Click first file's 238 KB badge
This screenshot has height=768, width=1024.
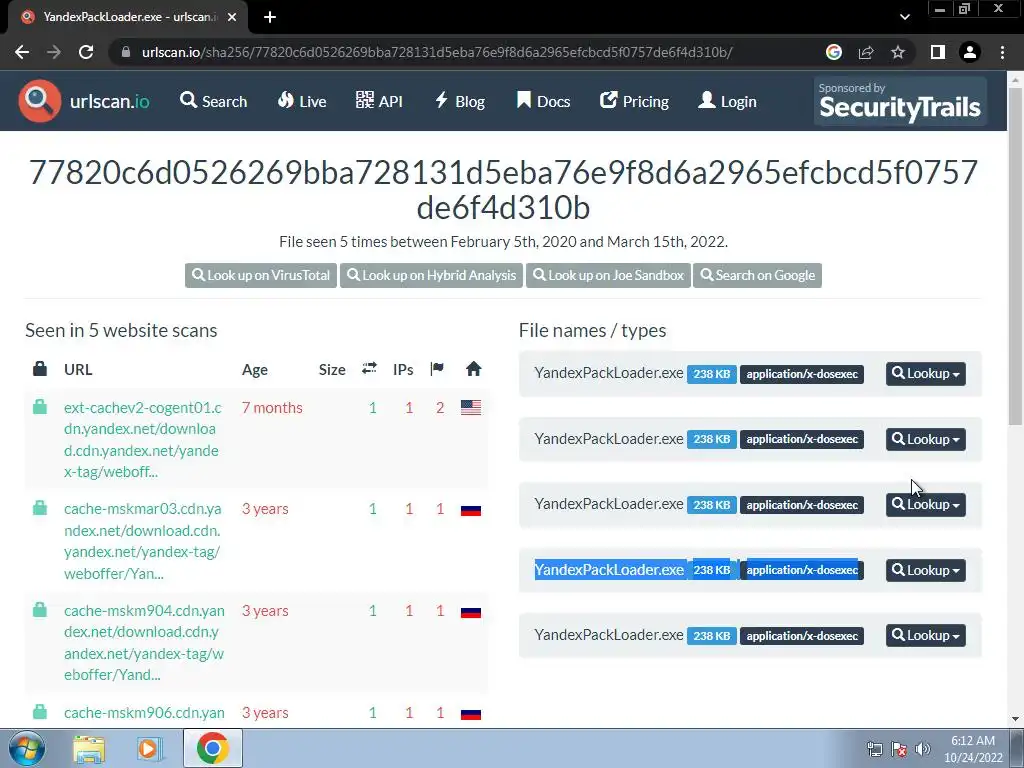pos(711,374)
